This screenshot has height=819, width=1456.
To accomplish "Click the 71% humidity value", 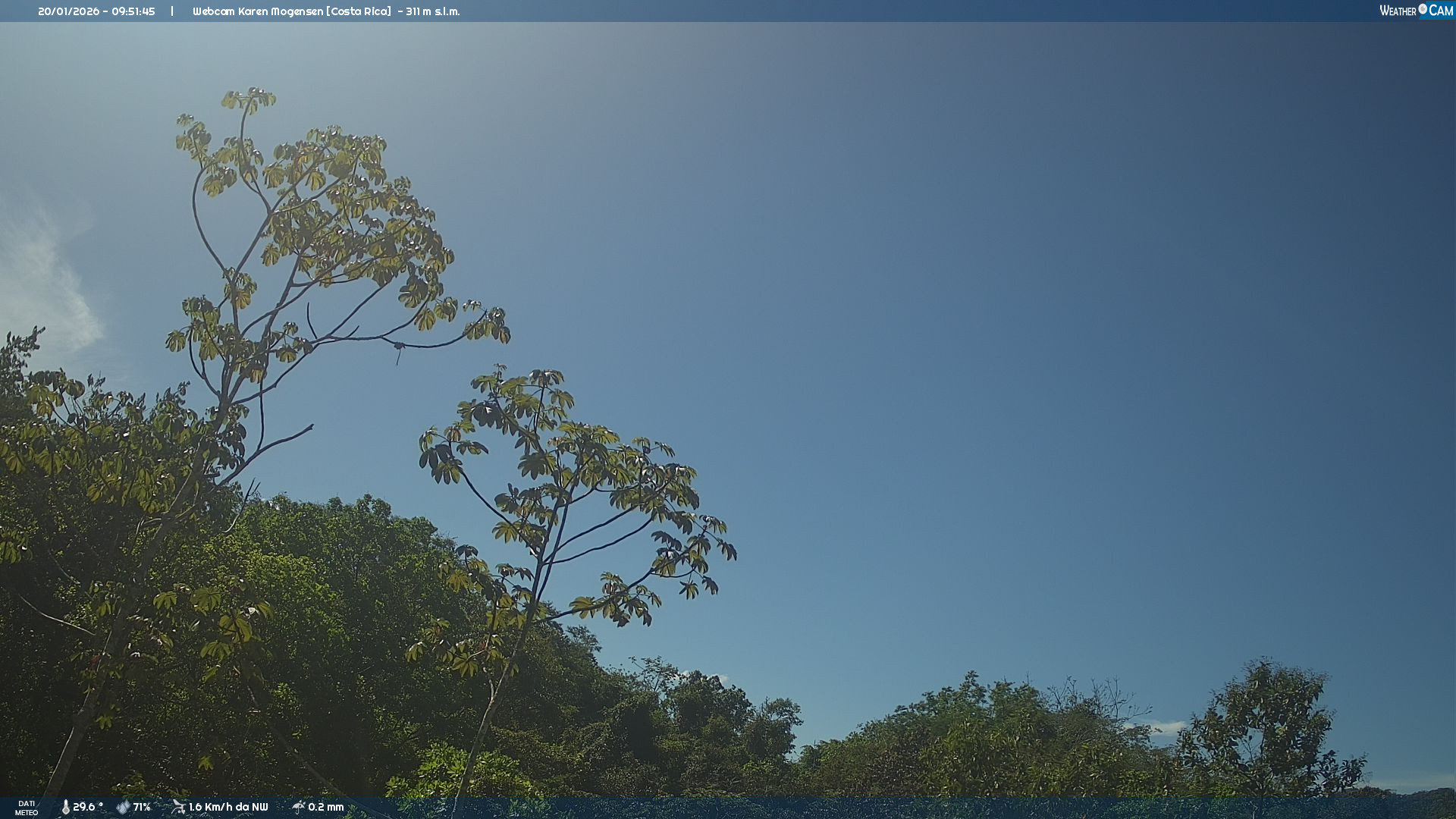I will [x=142, y=807].
